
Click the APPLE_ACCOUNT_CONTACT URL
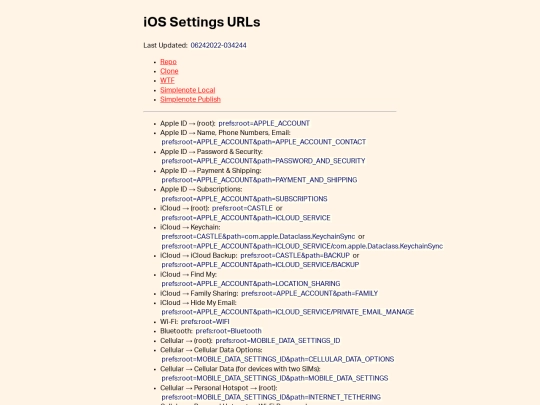263,142
